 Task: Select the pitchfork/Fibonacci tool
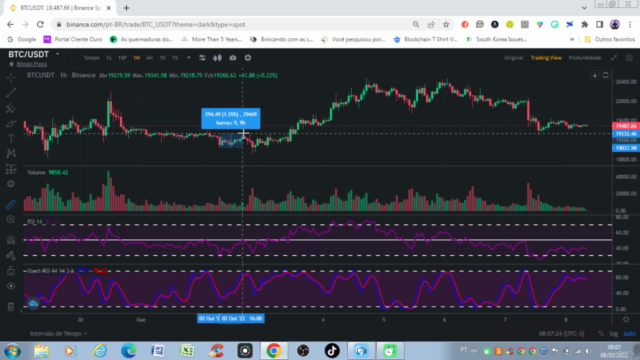(x=11, y=108)
